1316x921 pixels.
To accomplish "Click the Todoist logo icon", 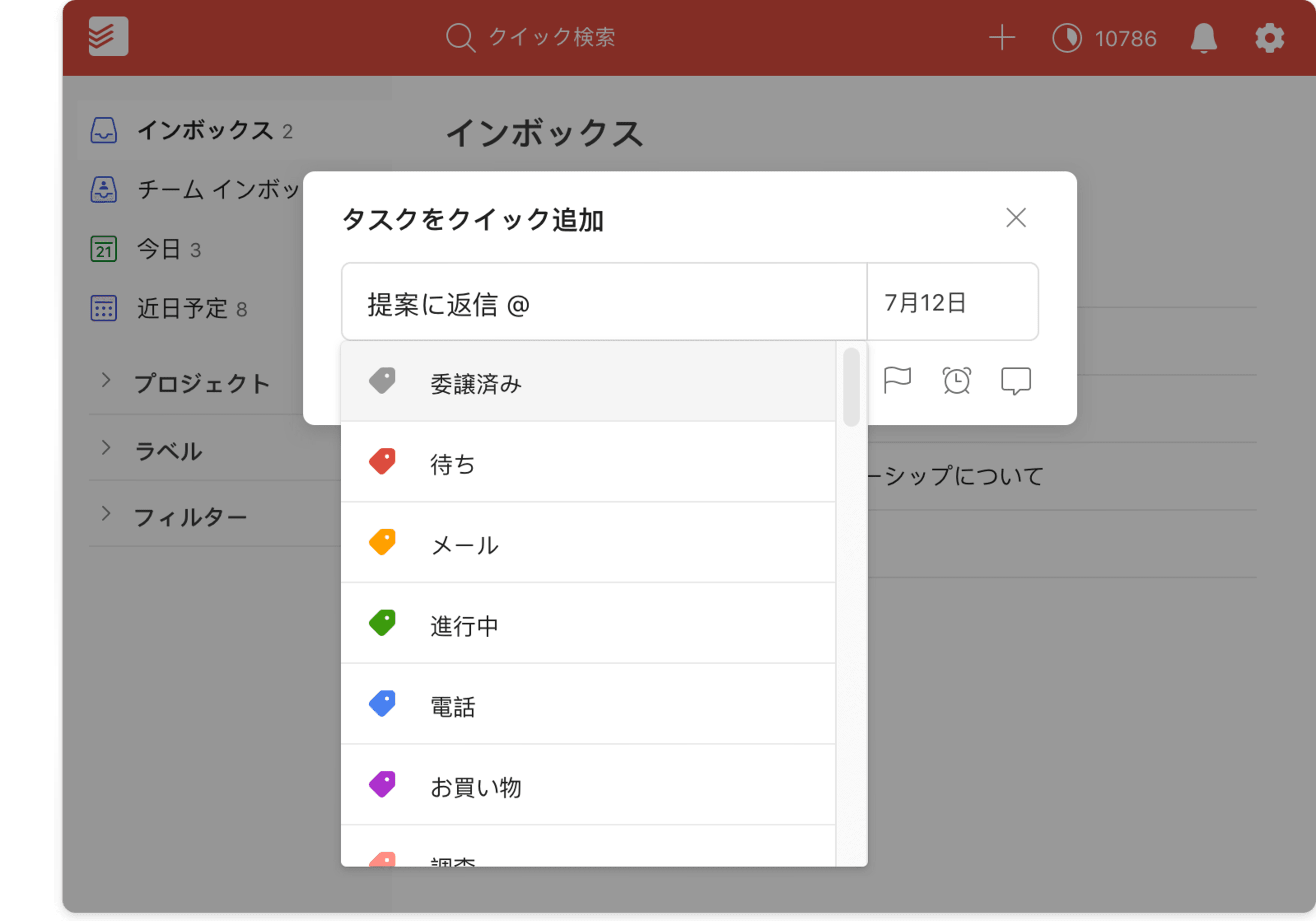I will [108, 37].
